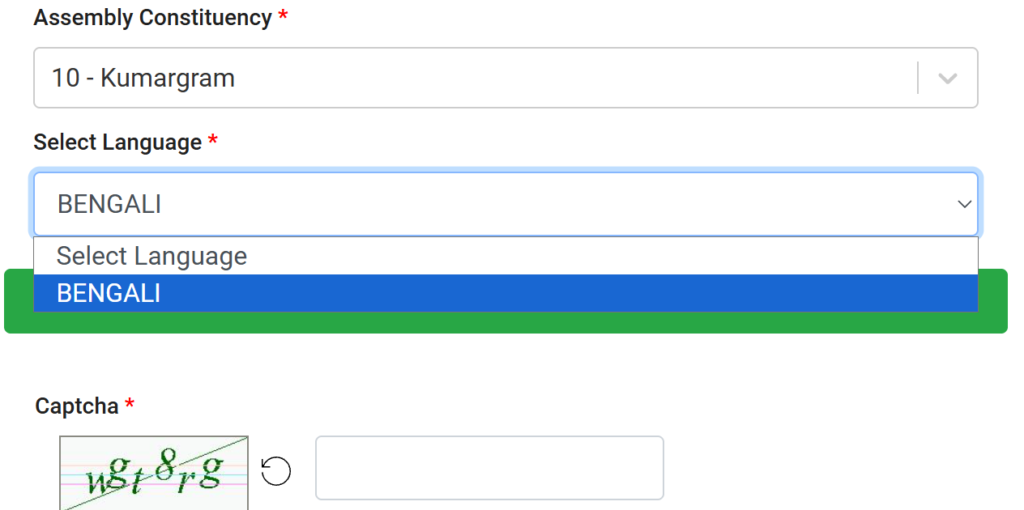The image size is (1024, 510).
Task: Click the first letter of the captcha image
Action: pos(98,478)
